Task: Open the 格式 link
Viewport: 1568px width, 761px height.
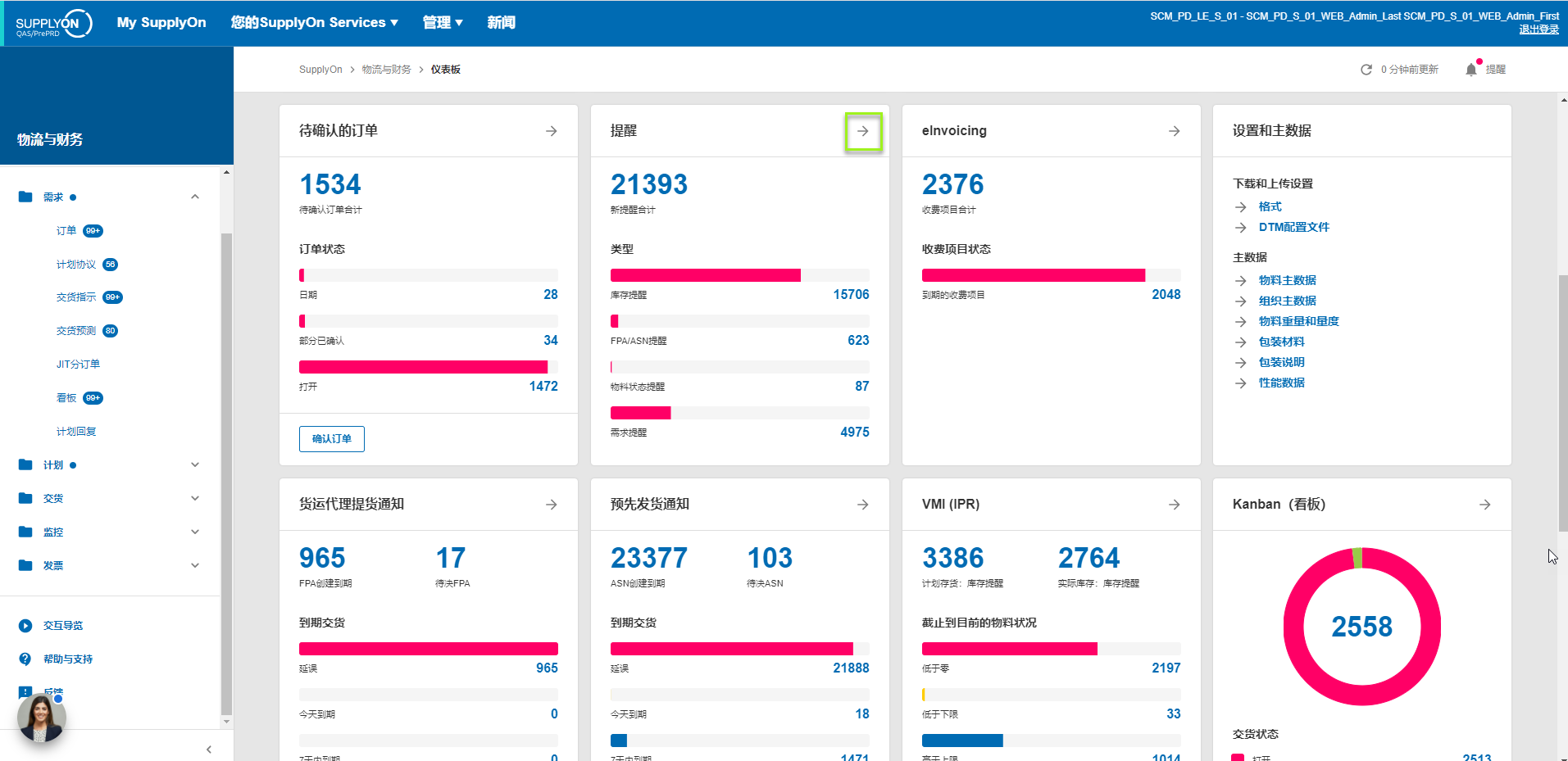Action: (1270, 207)
